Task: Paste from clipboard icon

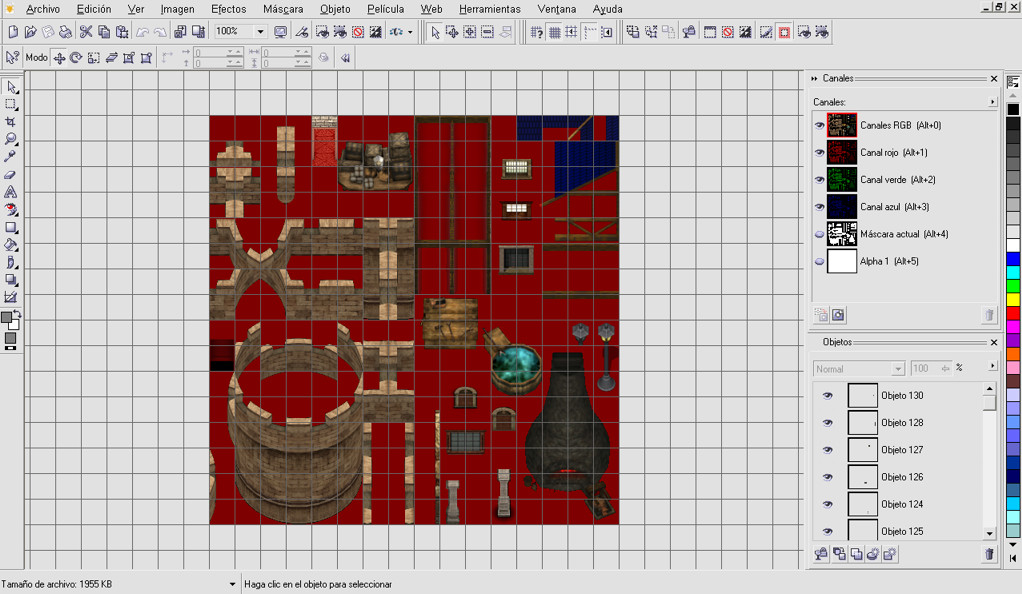Action: tap(122, 31)
